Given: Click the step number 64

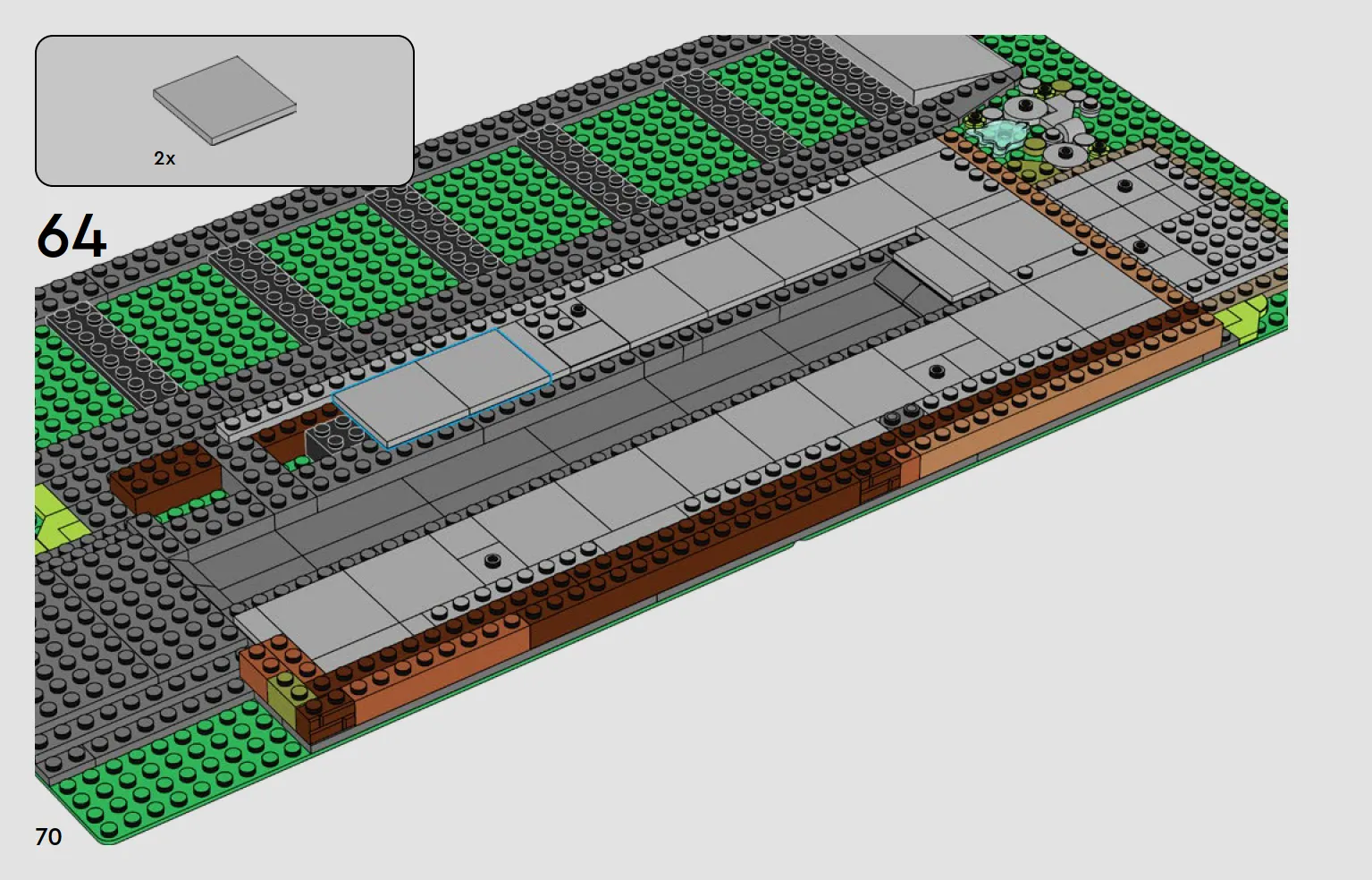Looking at the screenshot, I should (72, 236).
